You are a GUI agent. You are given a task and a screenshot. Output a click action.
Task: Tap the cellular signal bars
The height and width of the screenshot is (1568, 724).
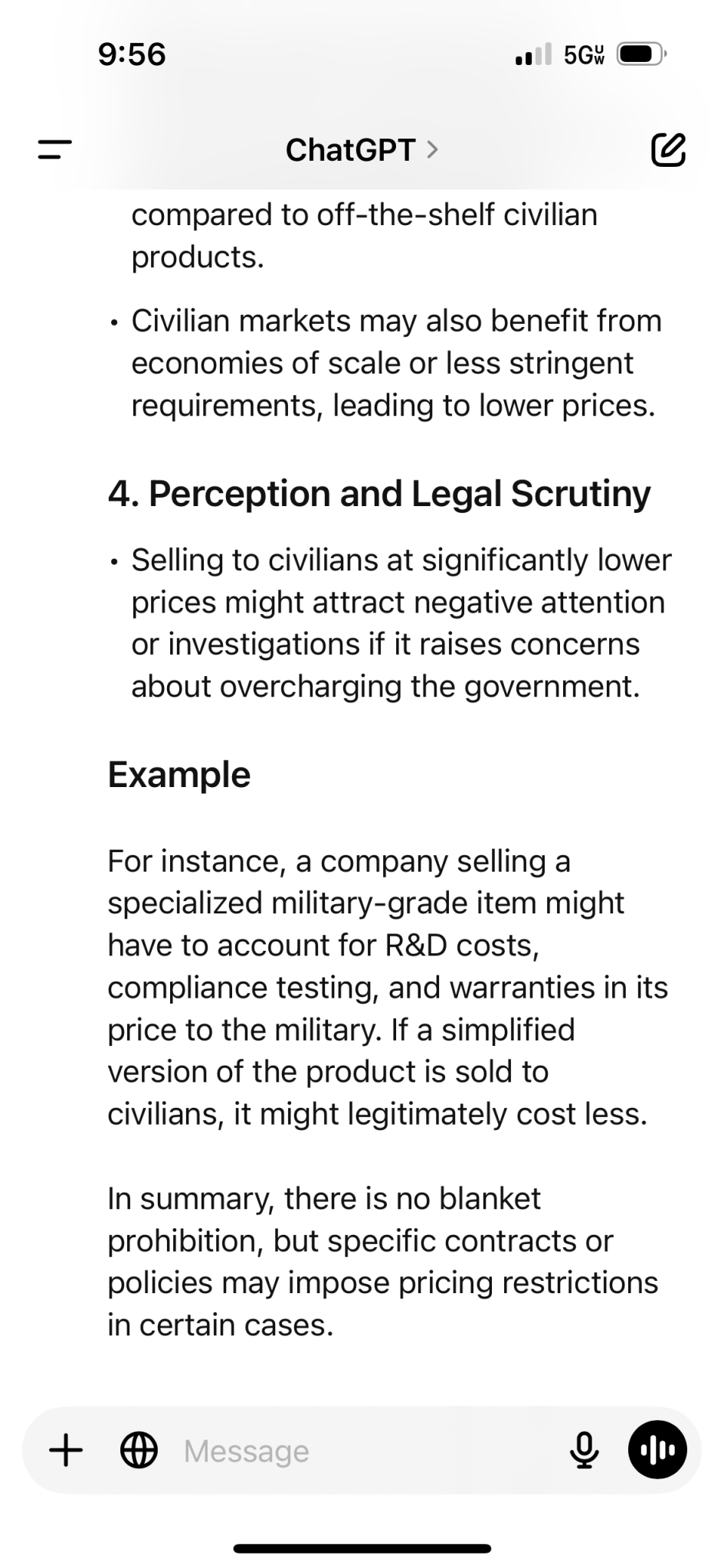(533, 55)
